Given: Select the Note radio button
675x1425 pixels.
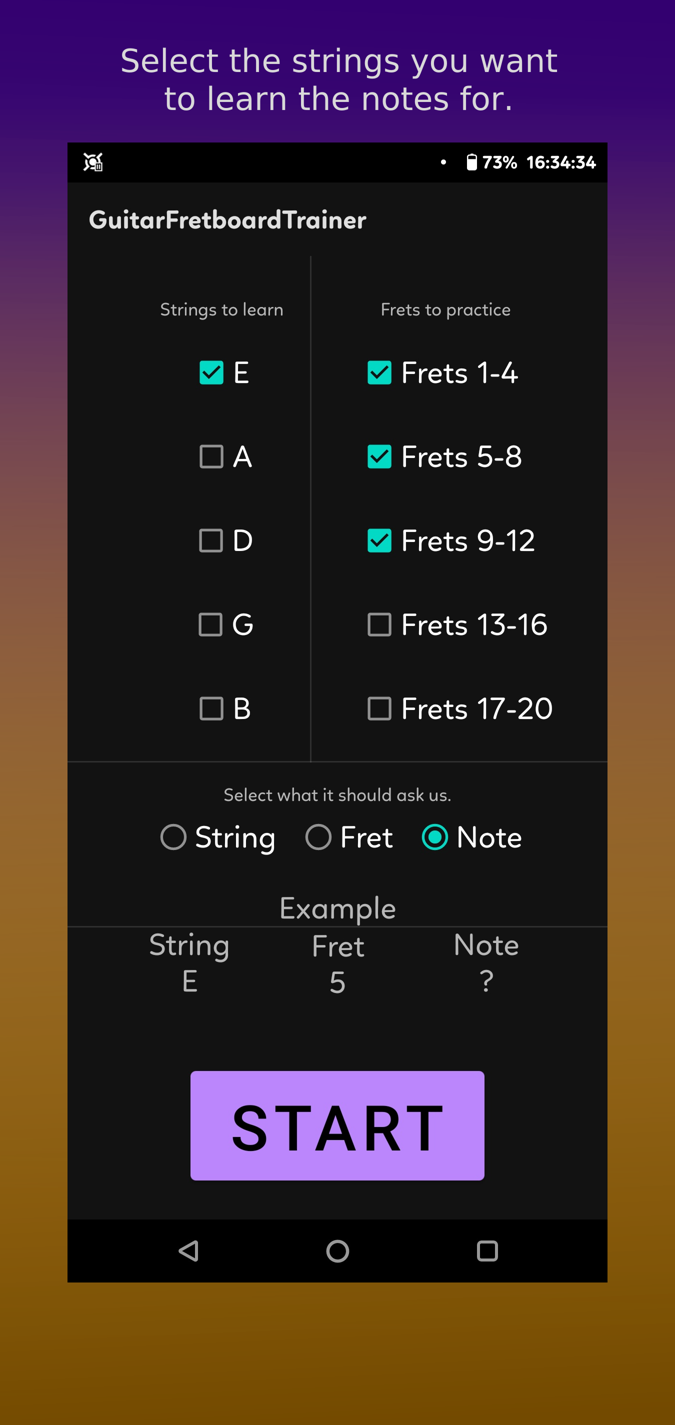Looking at the screenshot, I should tap(435, 837).
